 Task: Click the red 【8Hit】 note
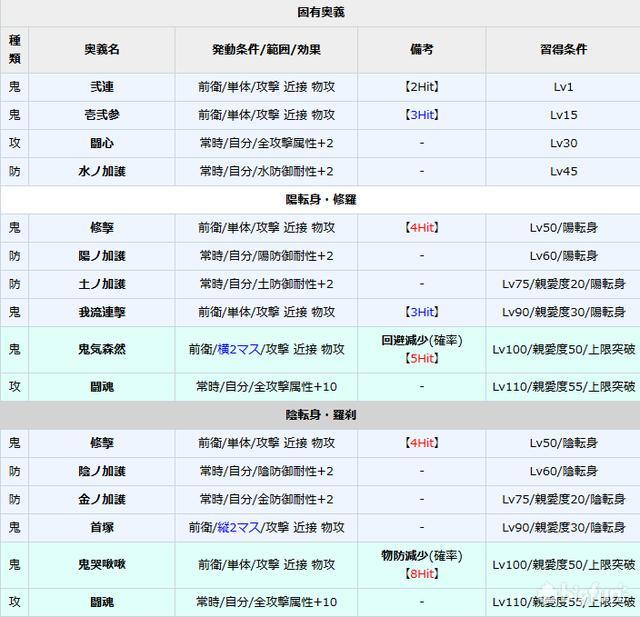pos(421,574)
